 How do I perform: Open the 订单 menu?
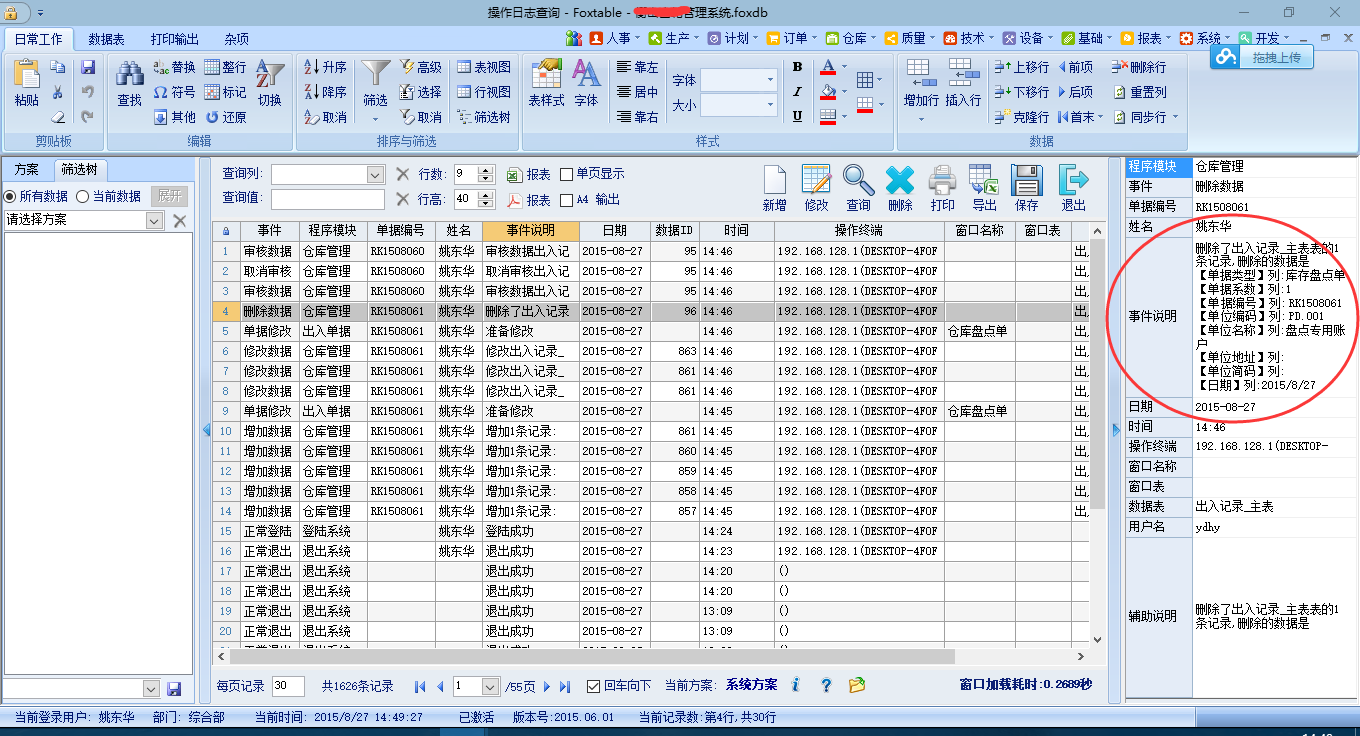(x=794, y=38)
